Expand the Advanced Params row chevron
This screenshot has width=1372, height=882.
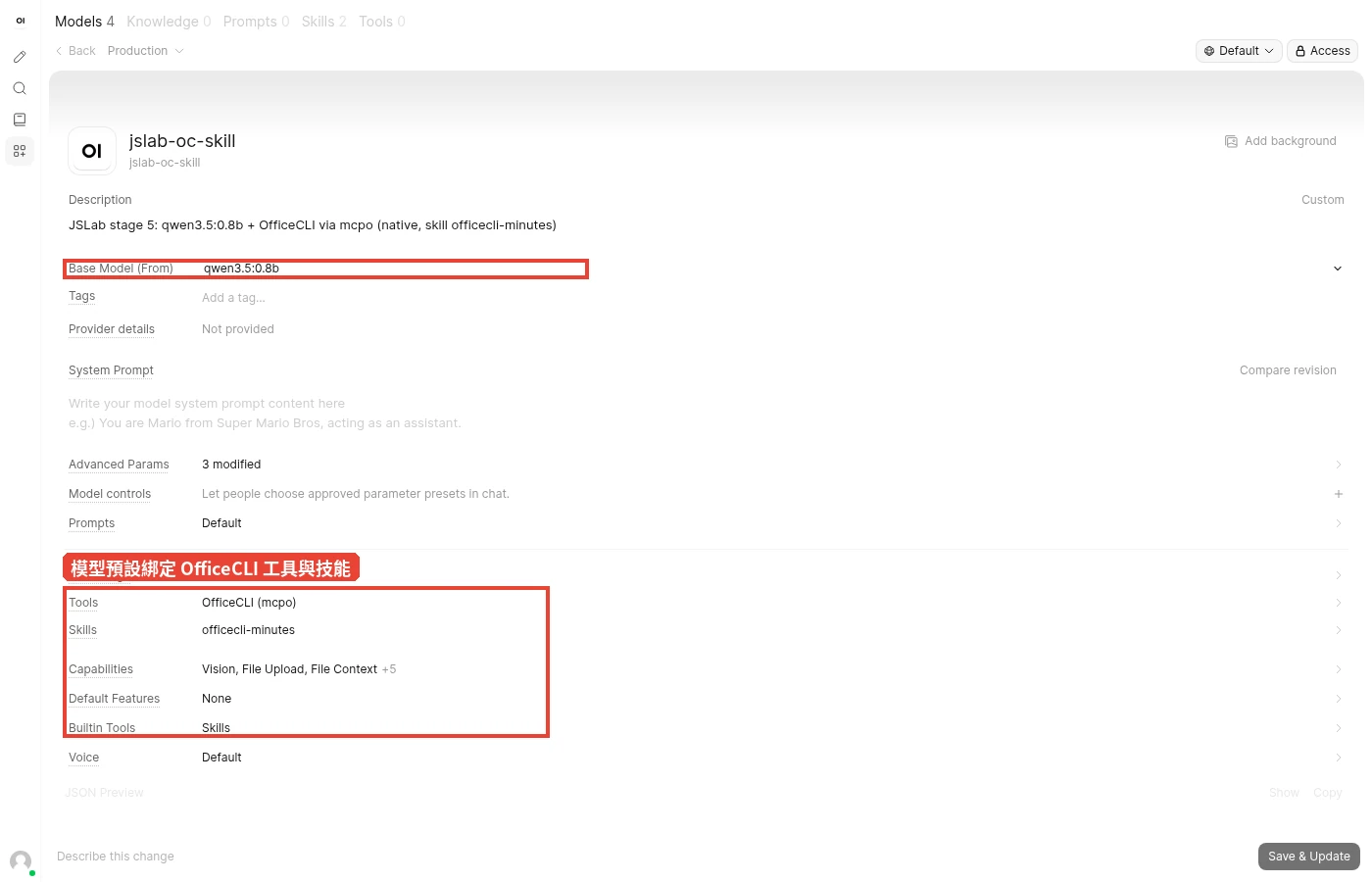tap(1339, 465)
